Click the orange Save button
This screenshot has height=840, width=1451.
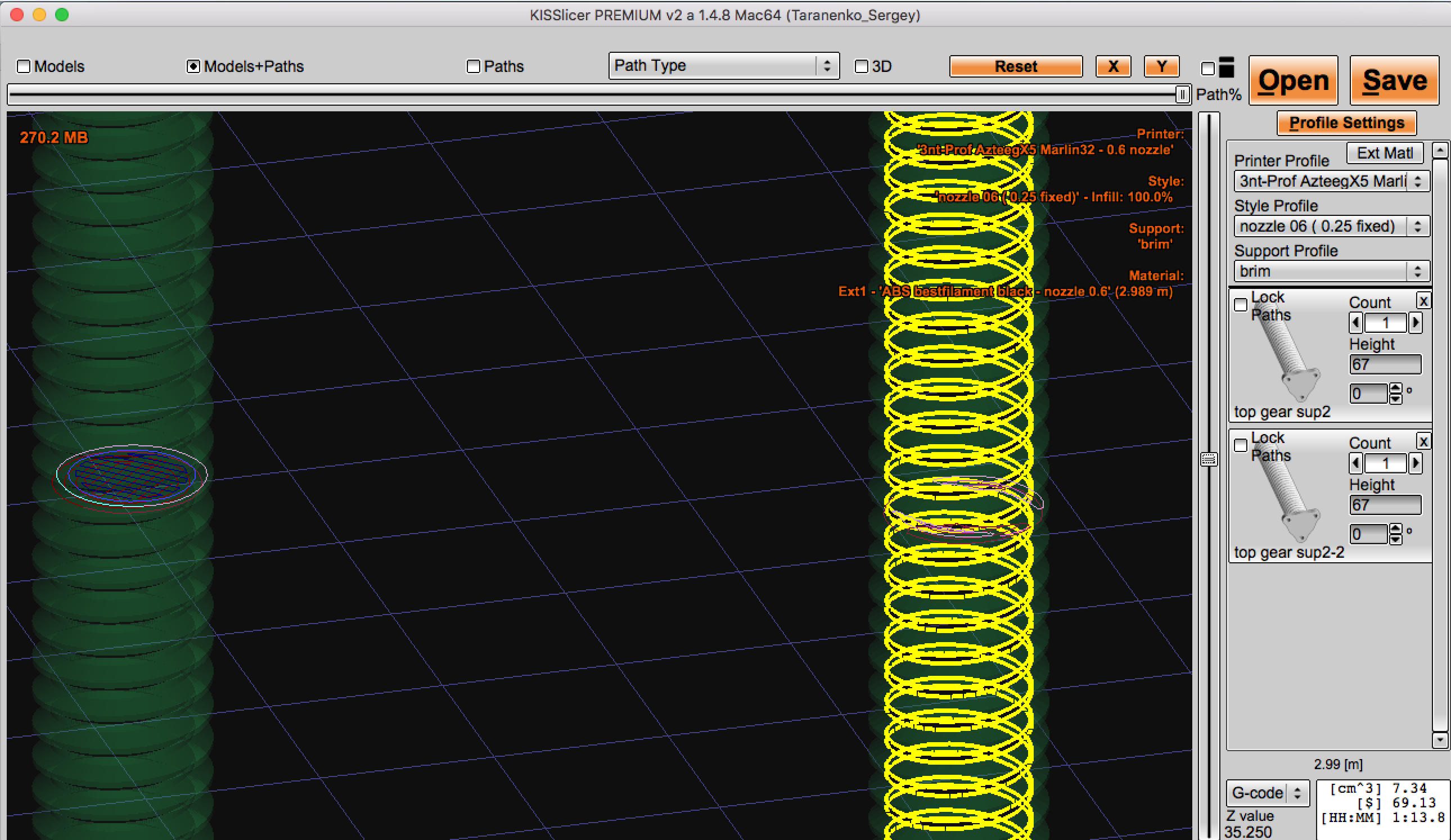pyautogui.click(x=1394, y=80)
